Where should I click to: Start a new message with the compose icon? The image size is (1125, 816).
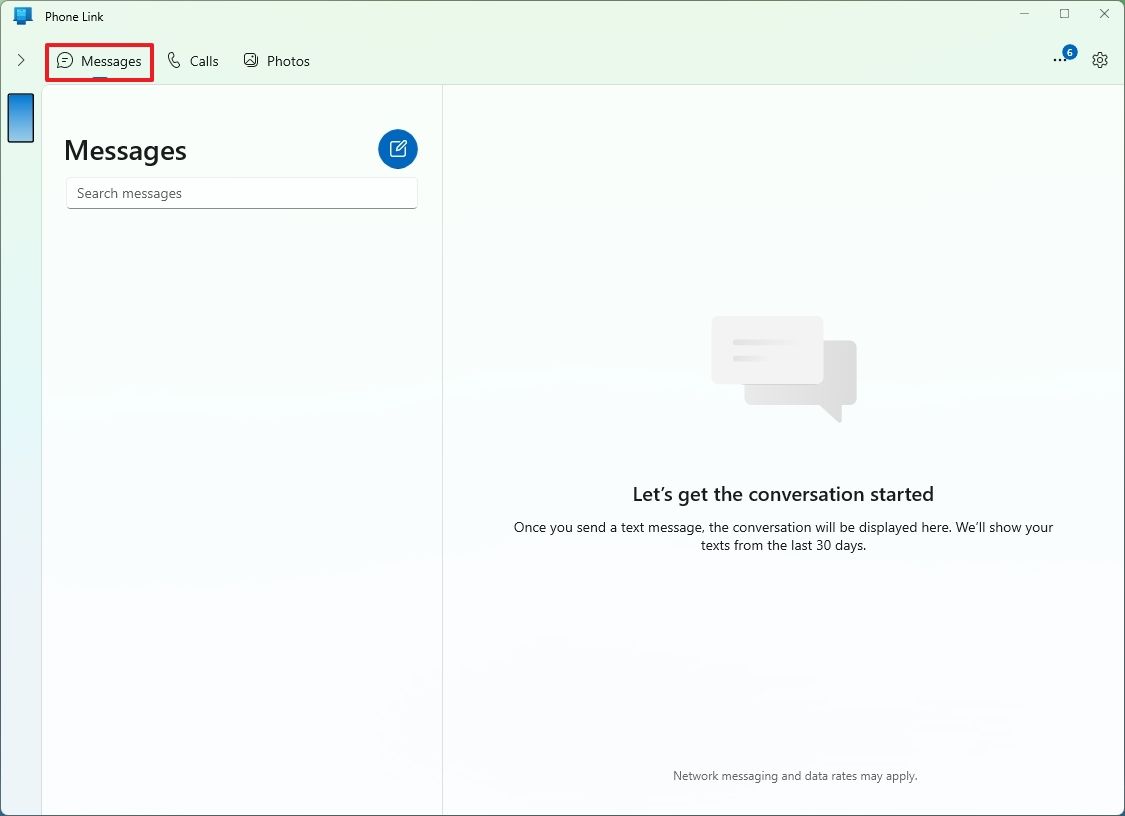pos(397,148)
